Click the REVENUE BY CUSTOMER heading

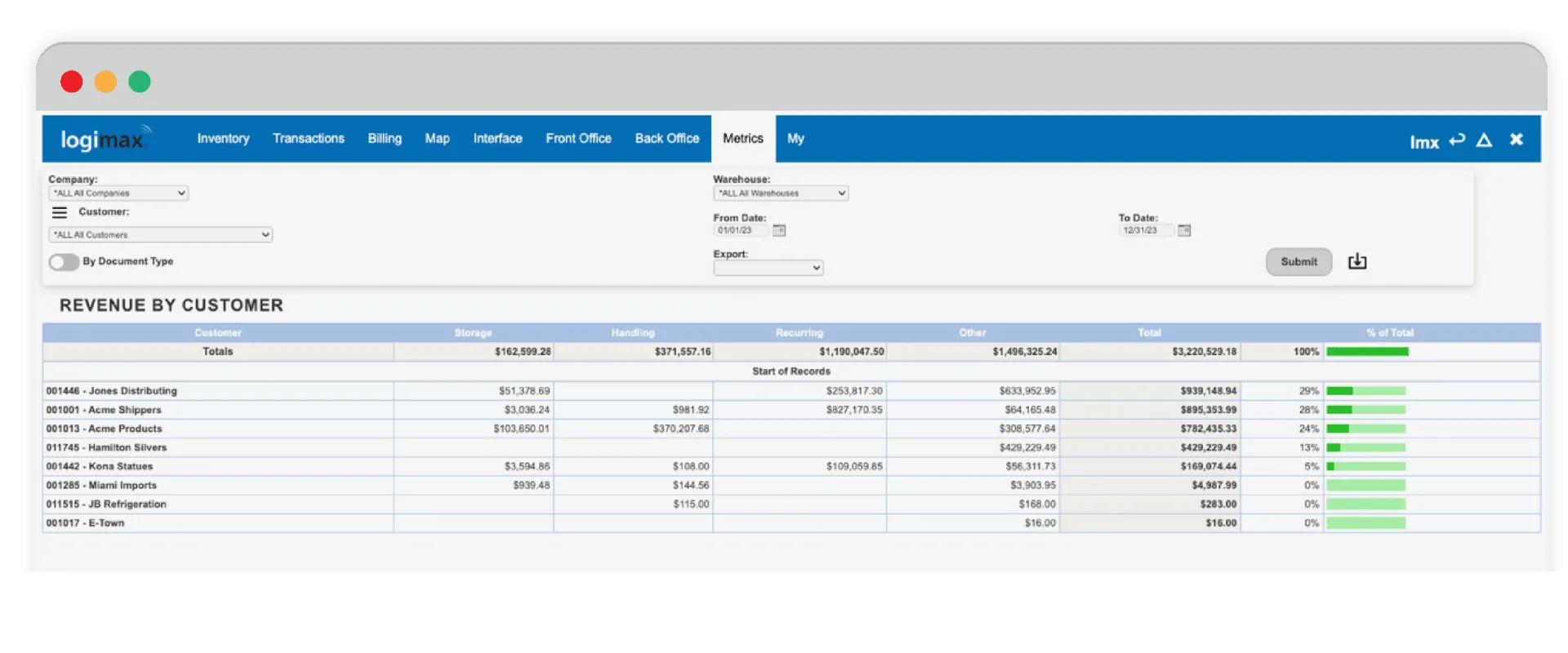(x=171, y=305)
